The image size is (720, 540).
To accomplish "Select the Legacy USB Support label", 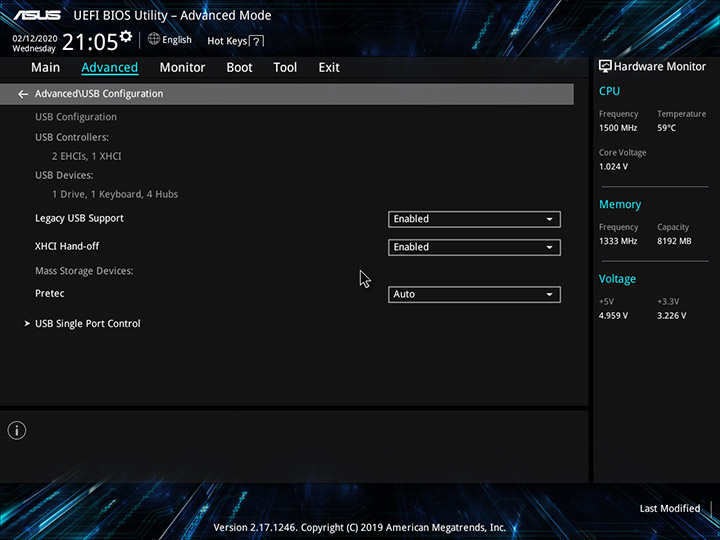I will (79, 218).
